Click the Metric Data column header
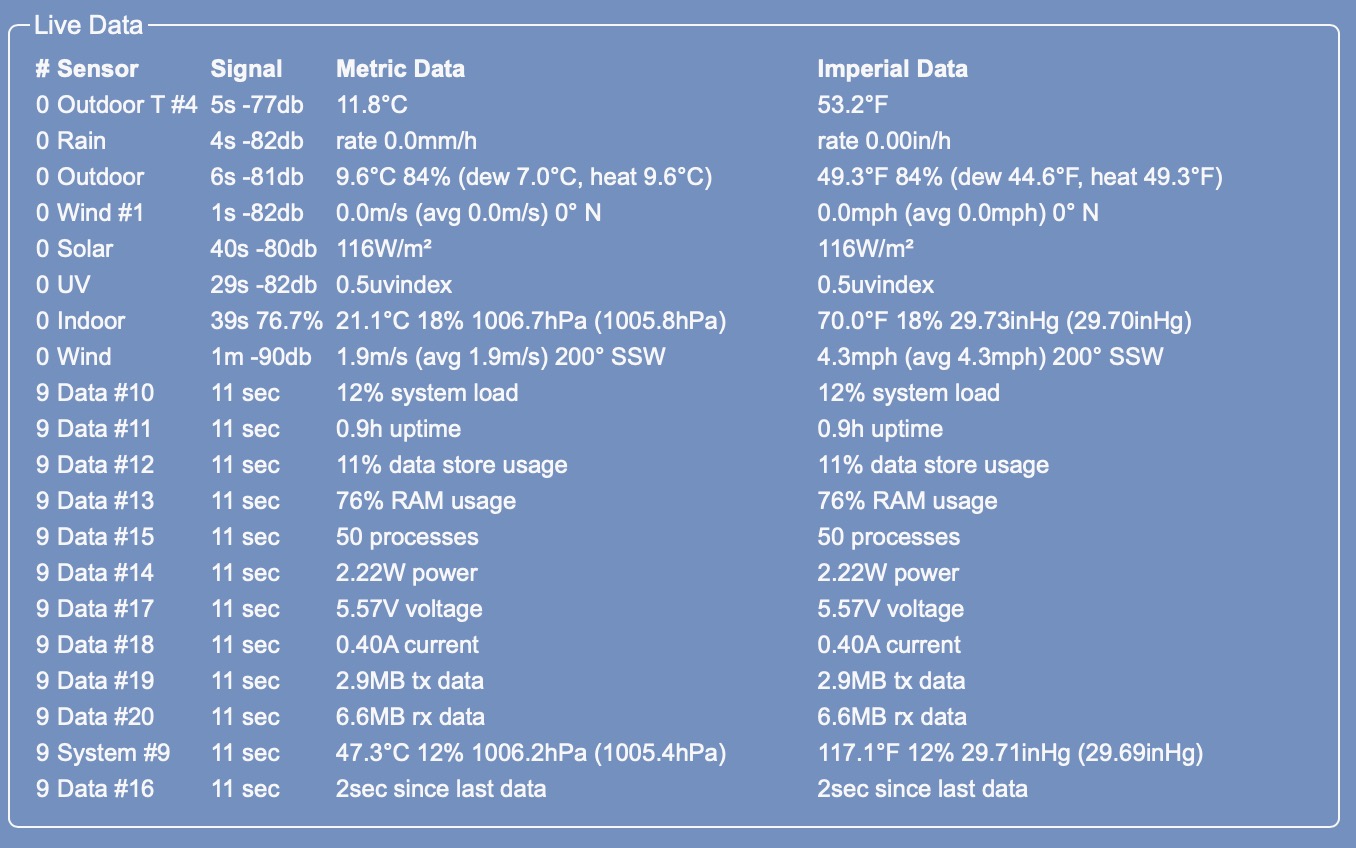Screen dimensions: 1356x848 coord(400,69)
